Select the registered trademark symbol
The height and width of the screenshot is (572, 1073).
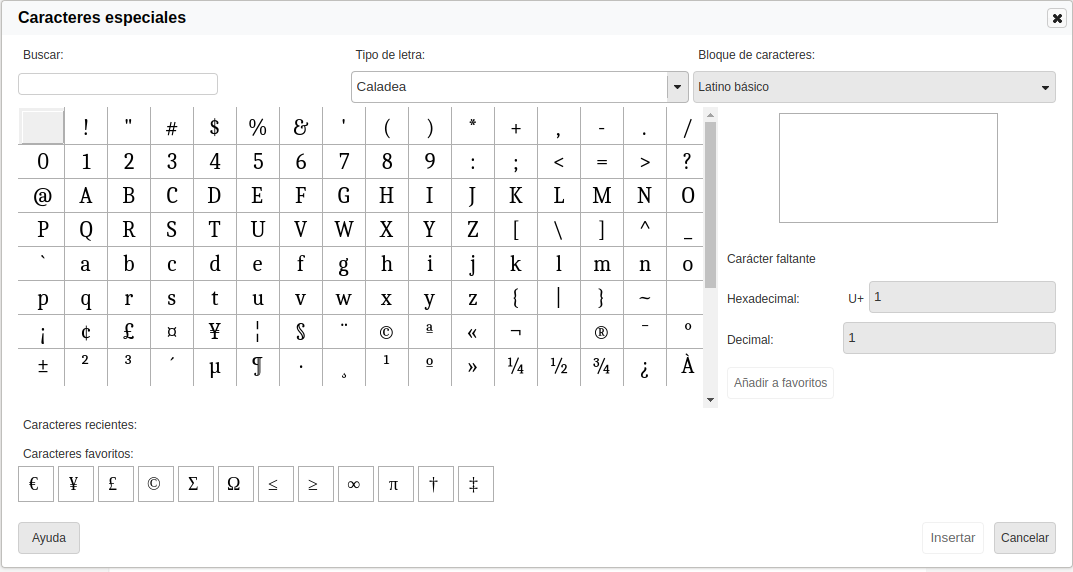point(601,332)
